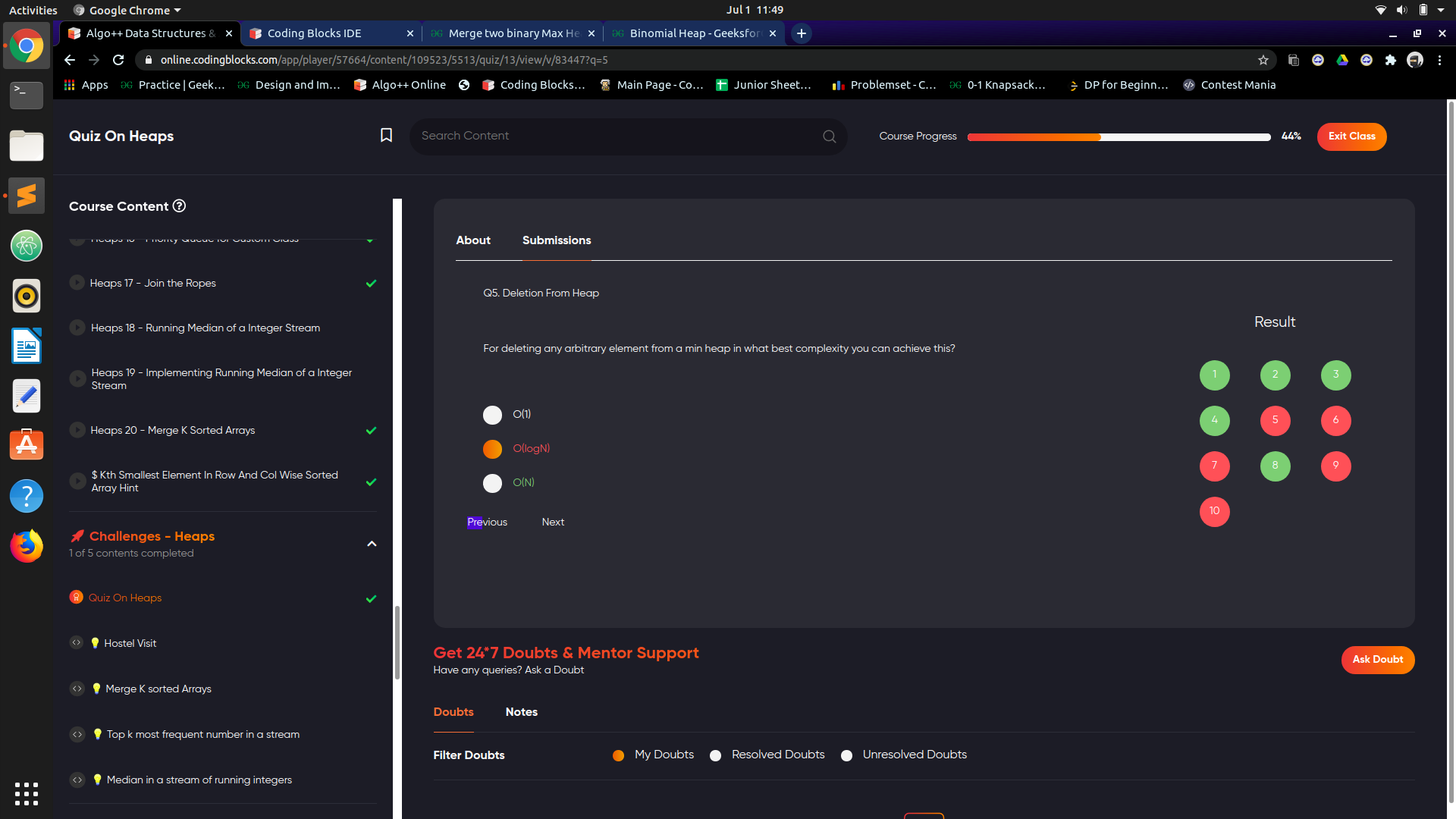1456x819 pixels.
Task: Switch to Coding Blocks IDE browser tab
Action: click(331, 33)
